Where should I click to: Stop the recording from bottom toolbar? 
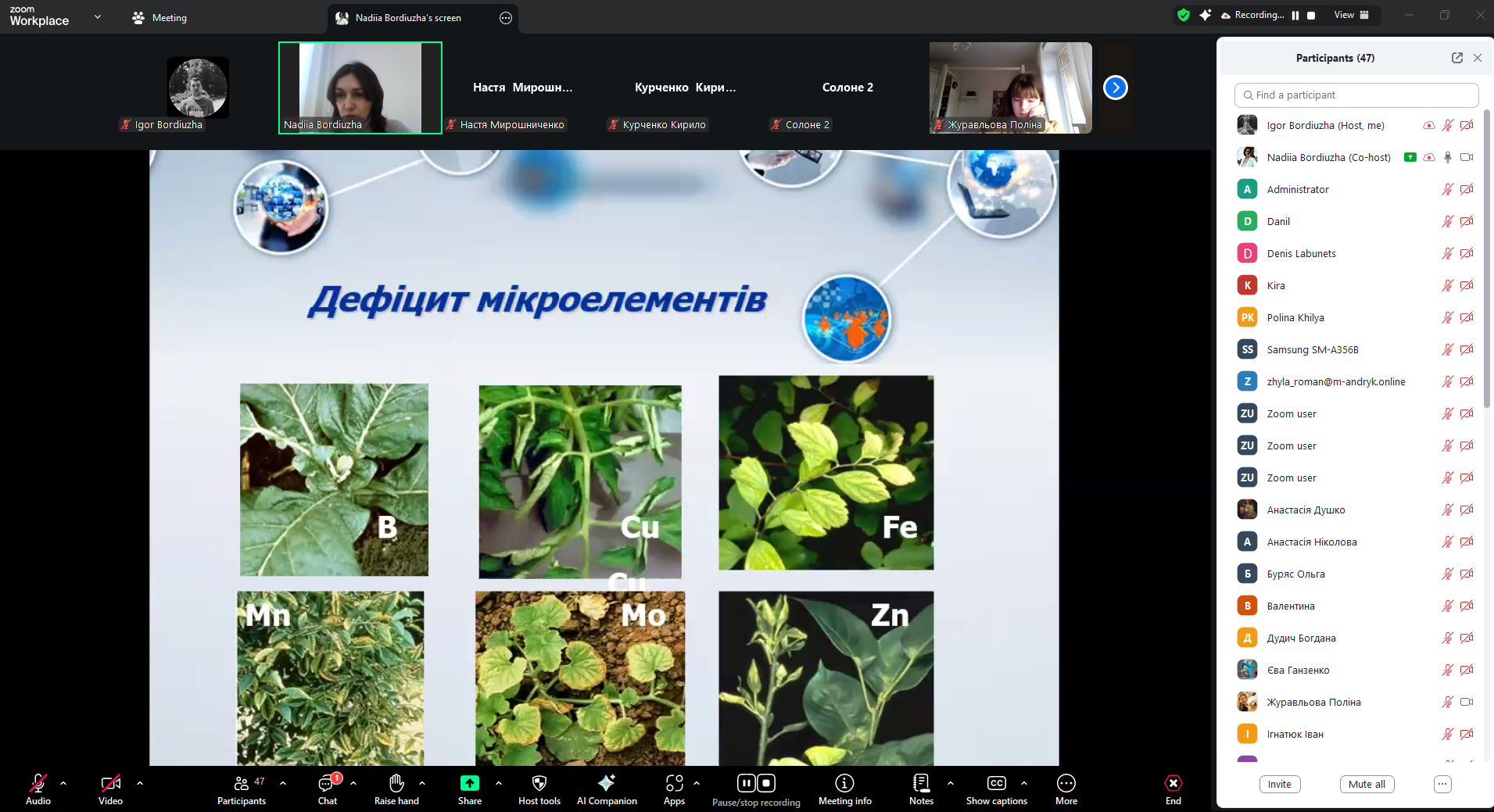pyautogui.click(x=767, y=783)
